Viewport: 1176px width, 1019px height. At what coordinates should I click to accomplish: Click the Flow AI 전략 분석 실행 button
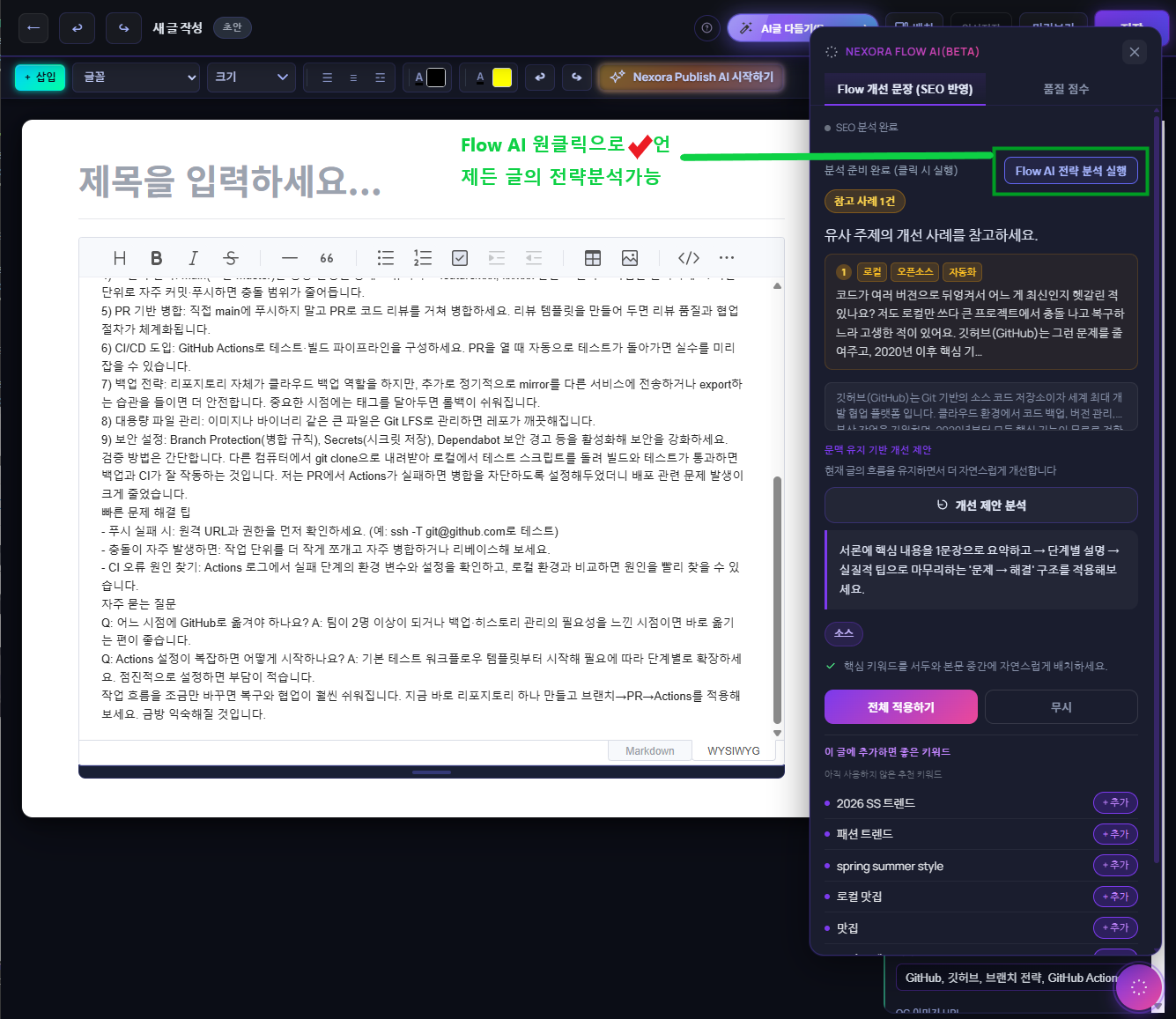[1070, 171]
